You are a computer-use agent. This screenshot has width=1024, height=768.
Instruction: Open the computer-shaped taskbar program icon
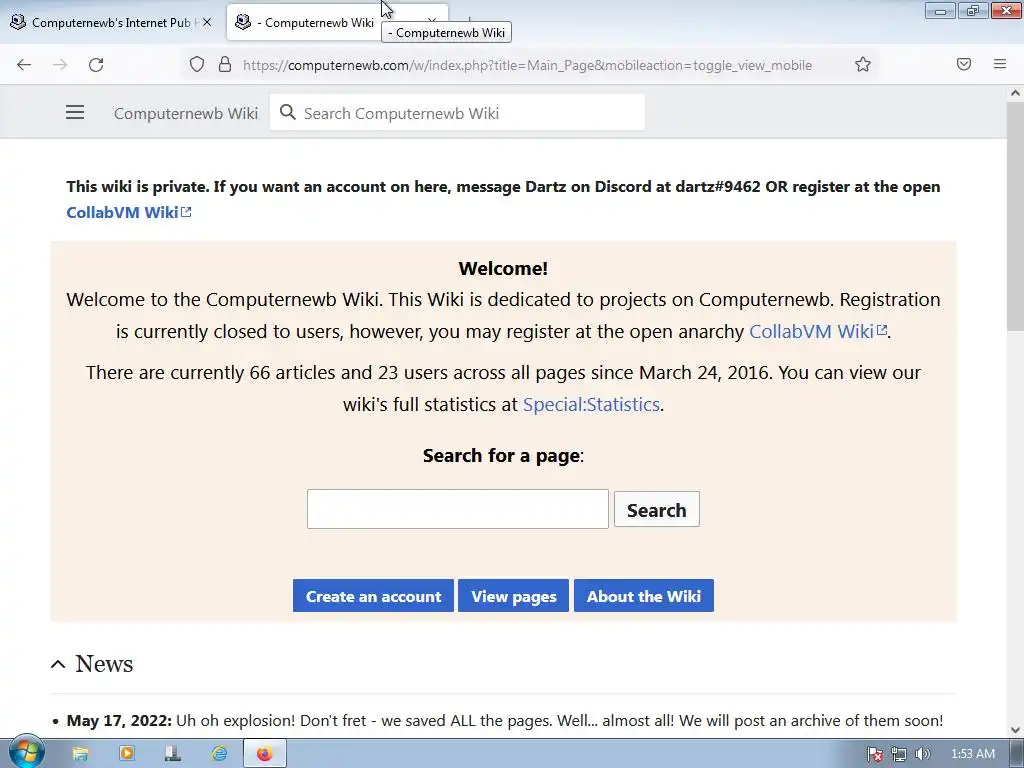tap(173, 754)
